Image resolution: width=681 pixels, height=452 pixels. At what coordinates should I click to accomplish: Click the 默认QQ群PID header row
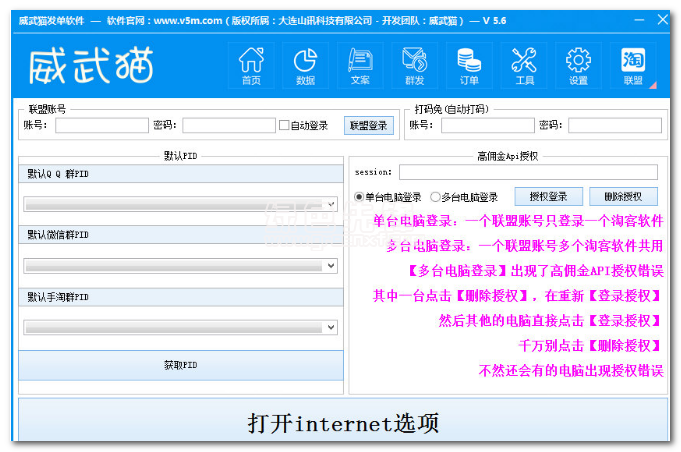pos(181,174)
